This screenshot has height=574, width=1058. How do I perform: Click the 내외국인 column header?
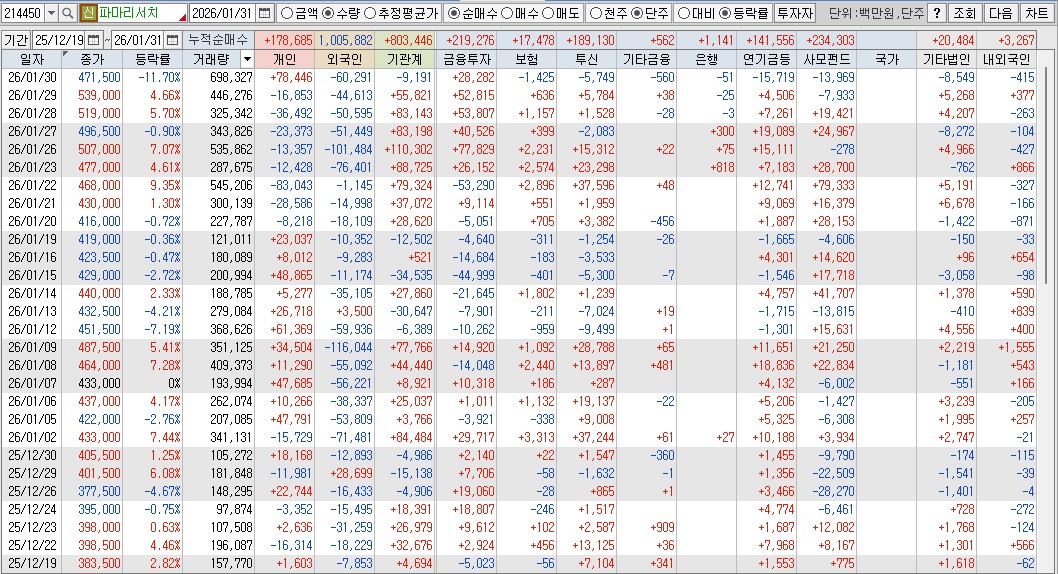pos(1007,59)
